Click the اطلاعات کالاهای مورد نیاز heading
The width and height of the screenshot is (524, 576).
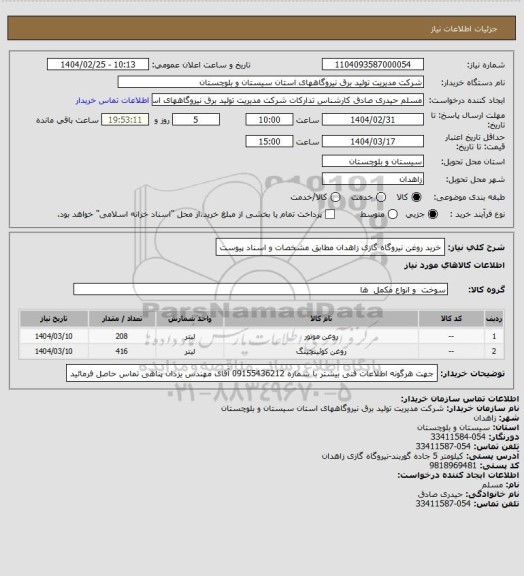tap(454, 265)
